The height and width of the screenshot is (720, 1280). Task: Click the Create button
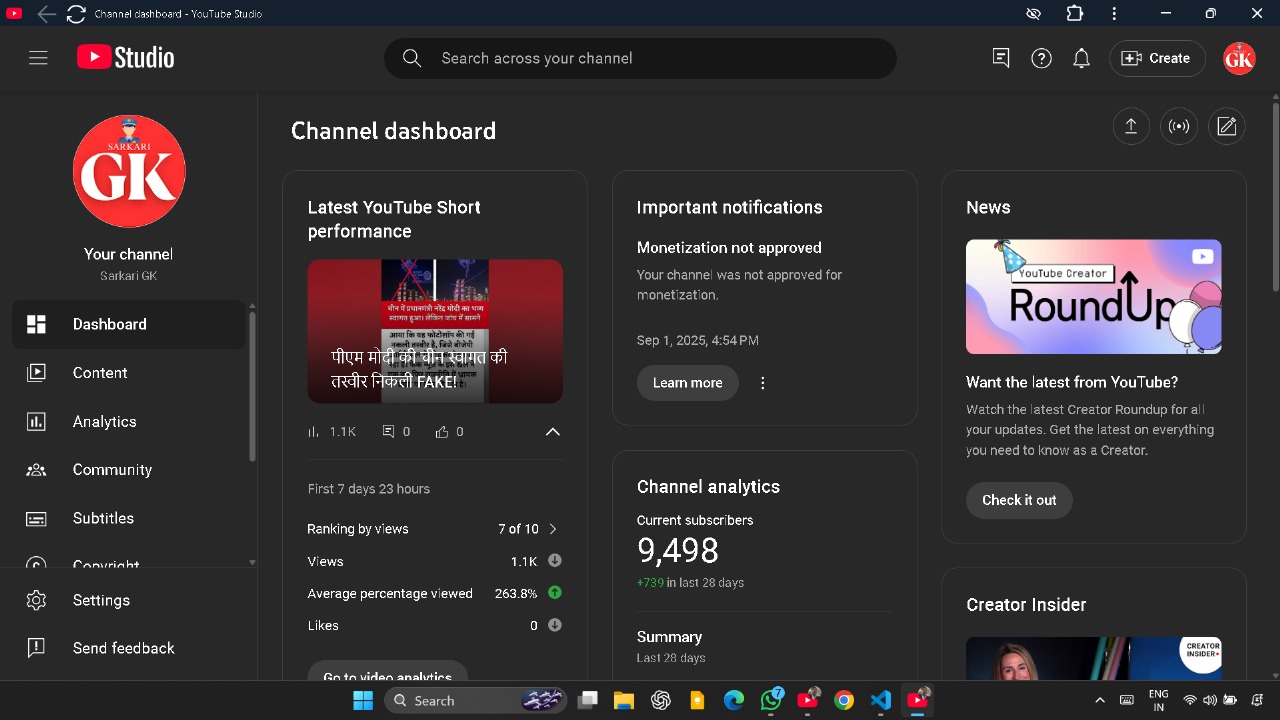coord(1156,58)
